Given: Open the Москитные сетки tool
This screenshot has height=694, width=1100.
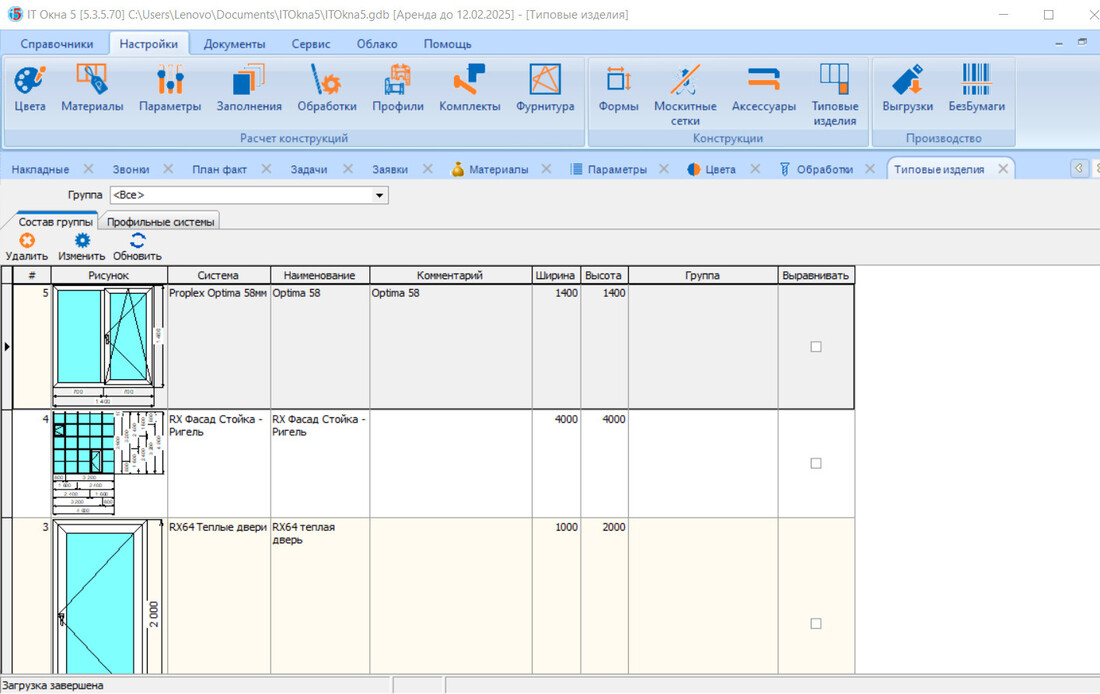Looking at the screenshot, I should coord(685,95).
